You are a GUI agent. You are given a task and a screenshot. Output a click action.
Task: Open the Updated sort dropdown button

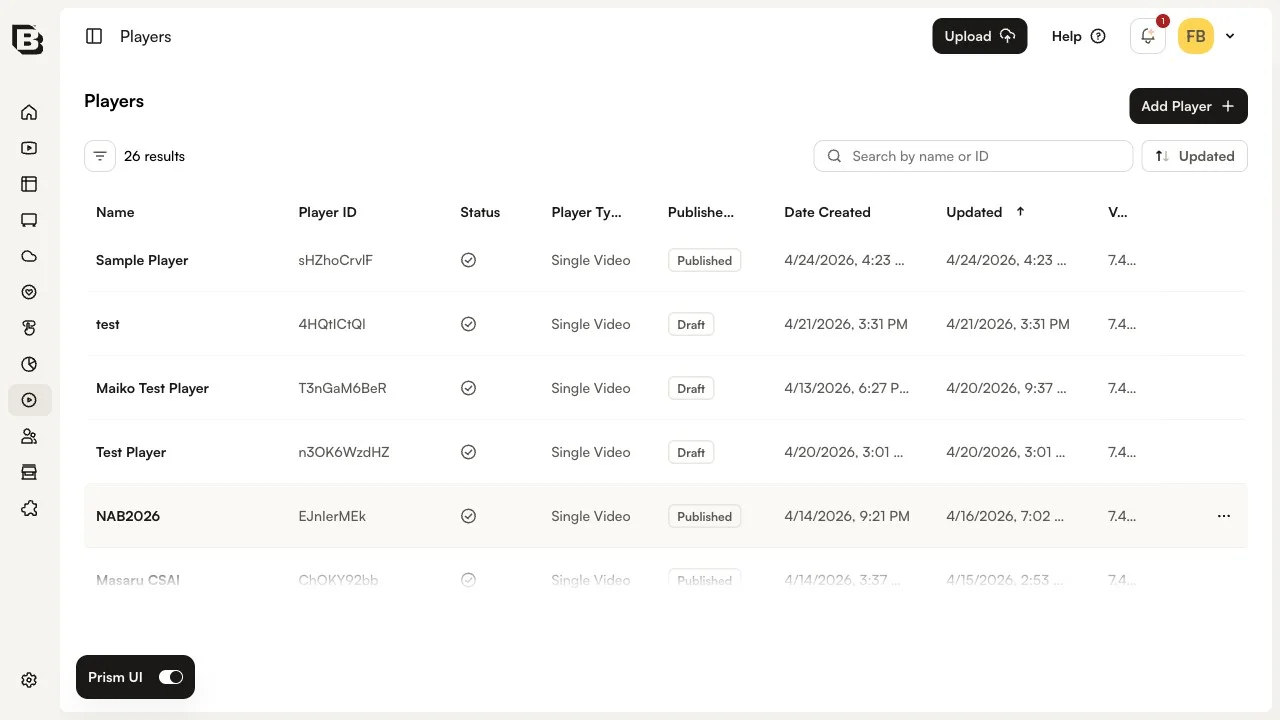coord(1195,156)
